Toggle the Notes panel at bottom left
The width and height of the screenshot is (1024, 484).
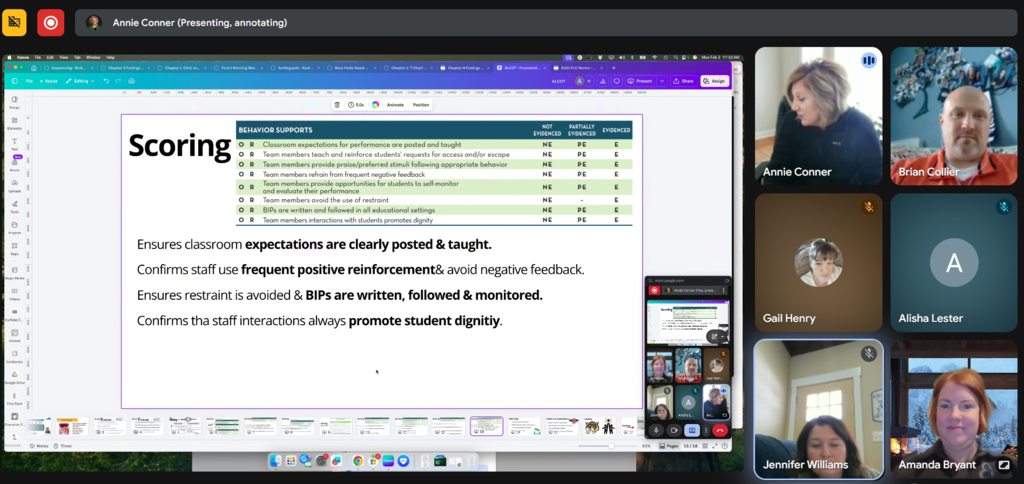click(x=38, y=446)
